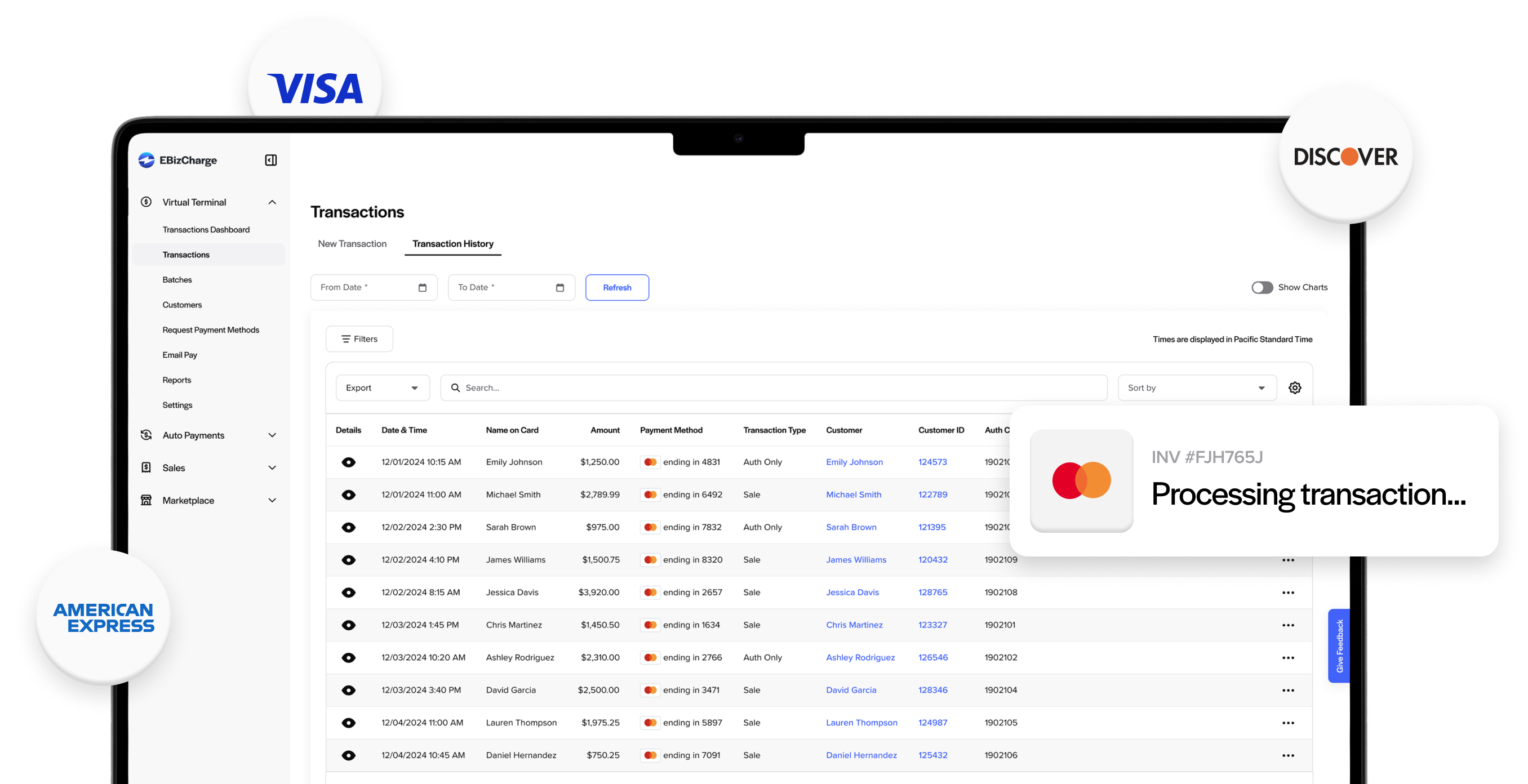Image resolution: width=1528 pixels, height=784 pixels.
Task: Select the amount $3,920.00 cell
Action: tap(598, 593)
